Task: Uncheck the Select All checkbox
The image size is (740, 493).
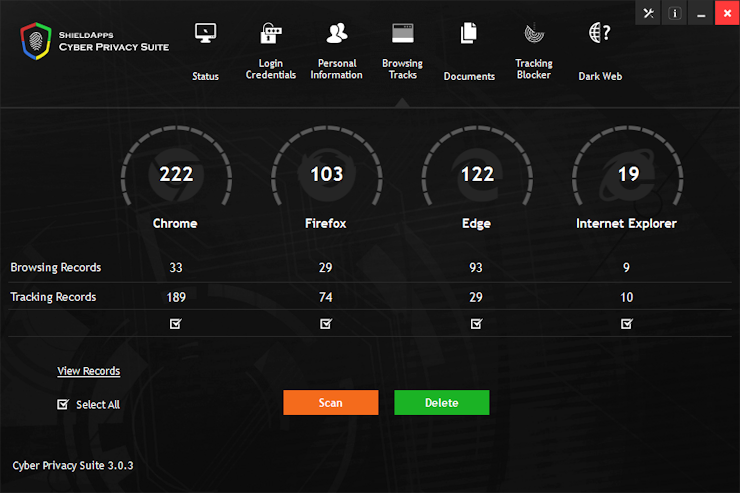Action: coord(63,404)
